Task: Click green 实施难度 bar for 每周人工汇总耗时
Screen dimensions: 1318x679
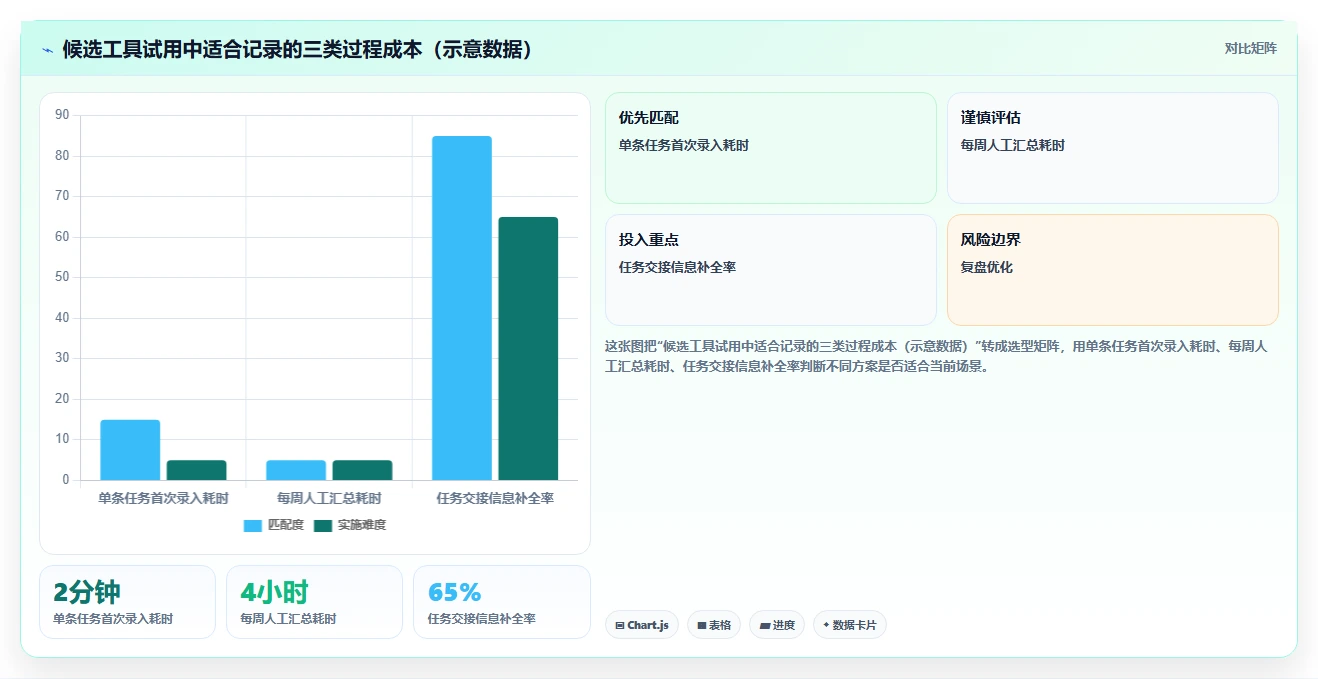Action: click(x=362, y=470)
